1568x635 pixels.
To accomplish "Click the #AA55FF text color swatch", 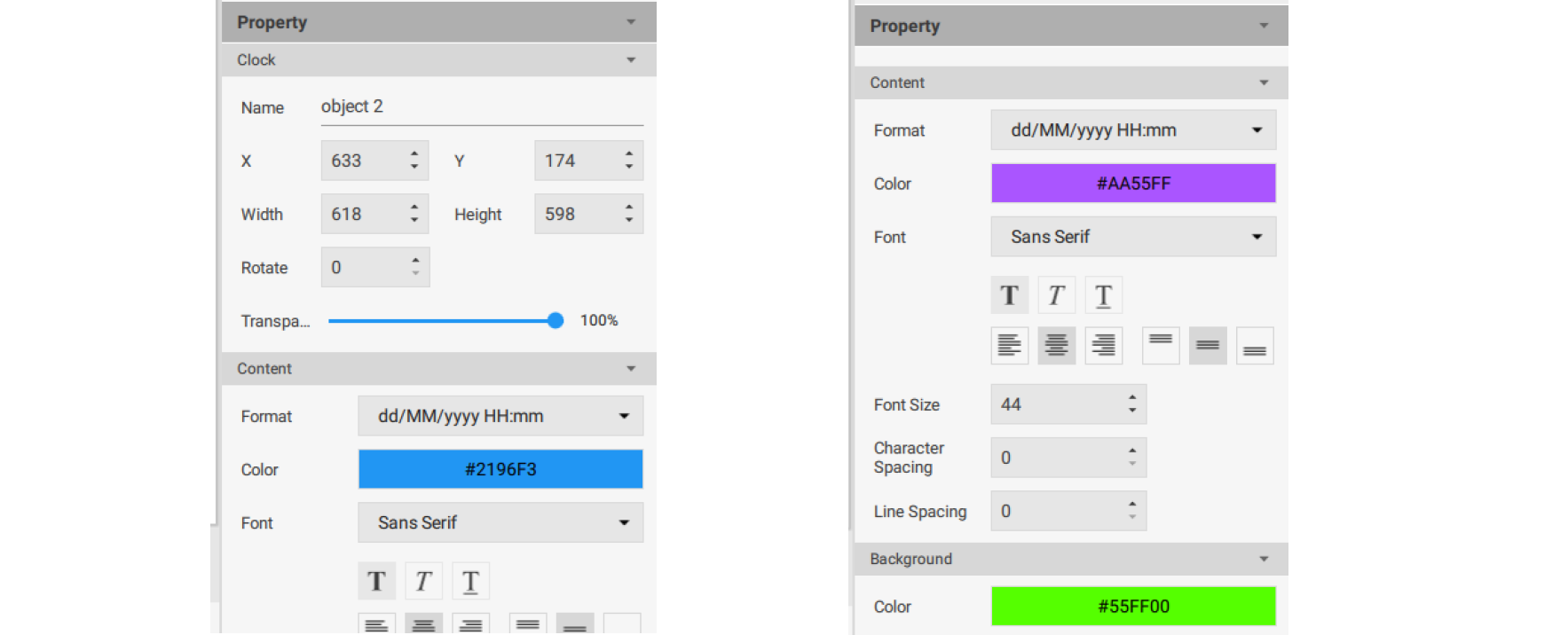I will coord(1133,184).
